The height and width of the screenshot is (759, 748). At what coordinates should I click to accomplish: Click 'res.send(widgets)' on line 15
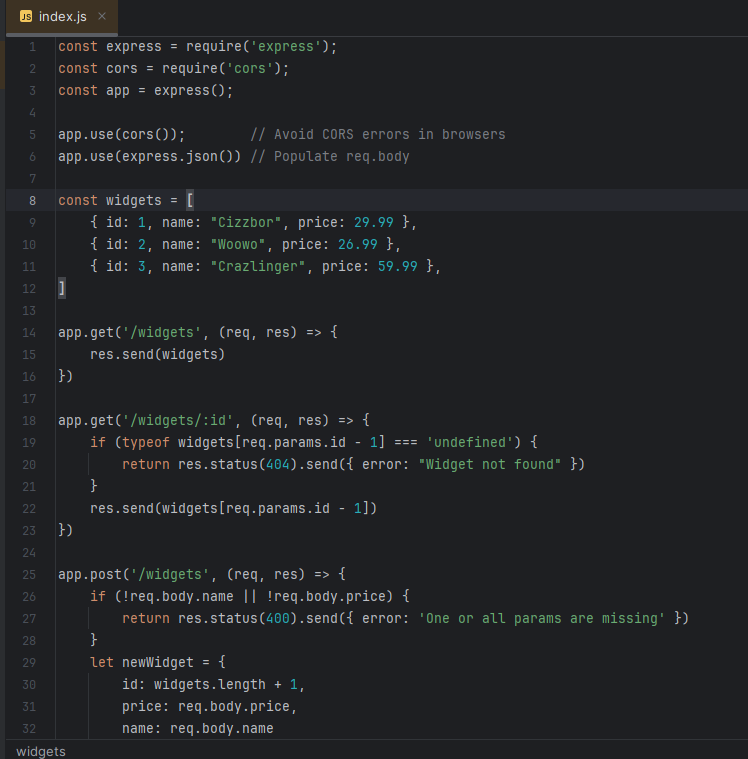coord(158,354)
